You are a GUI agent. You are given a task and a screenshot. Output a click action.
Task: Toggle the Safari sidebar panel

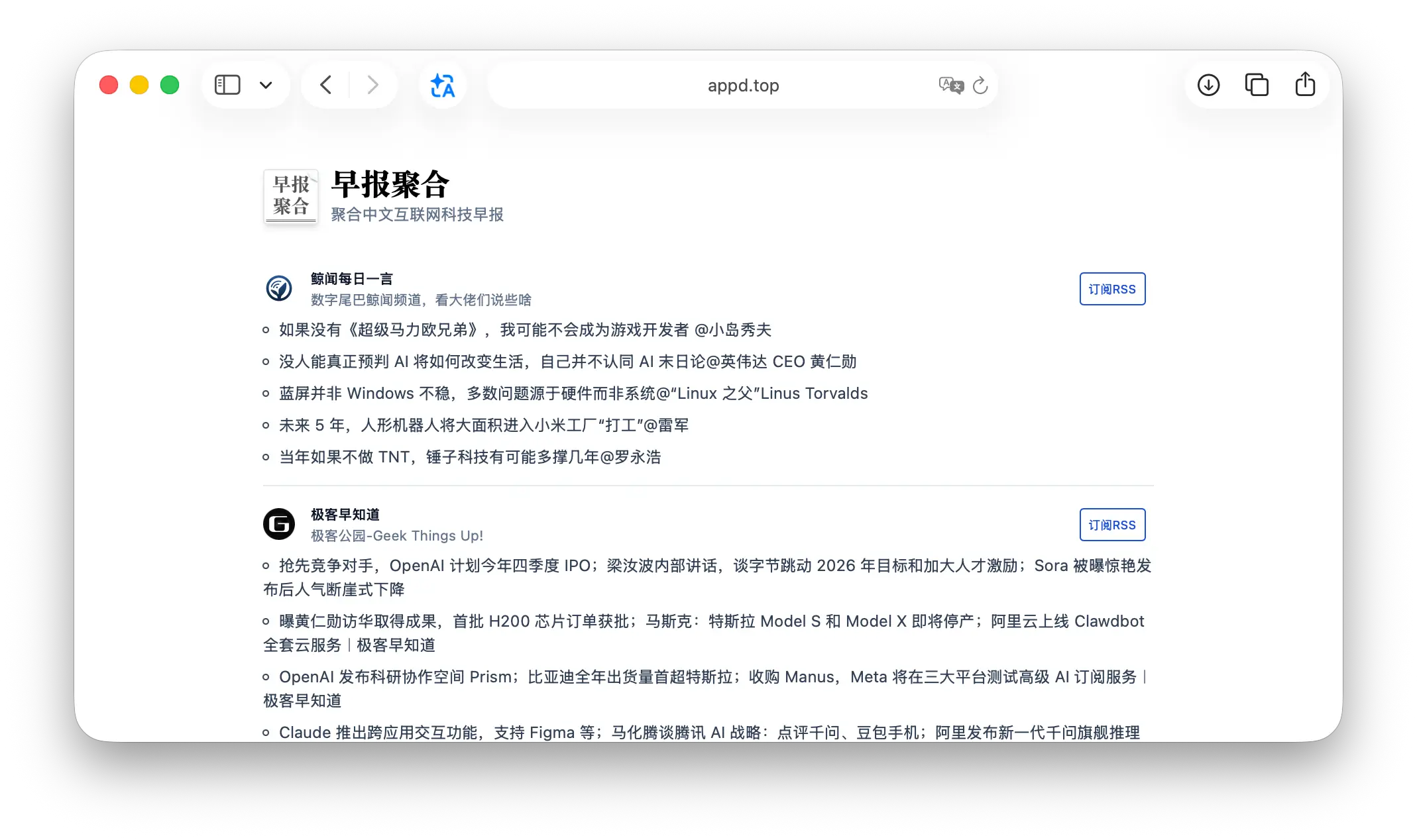click(227, 85)
